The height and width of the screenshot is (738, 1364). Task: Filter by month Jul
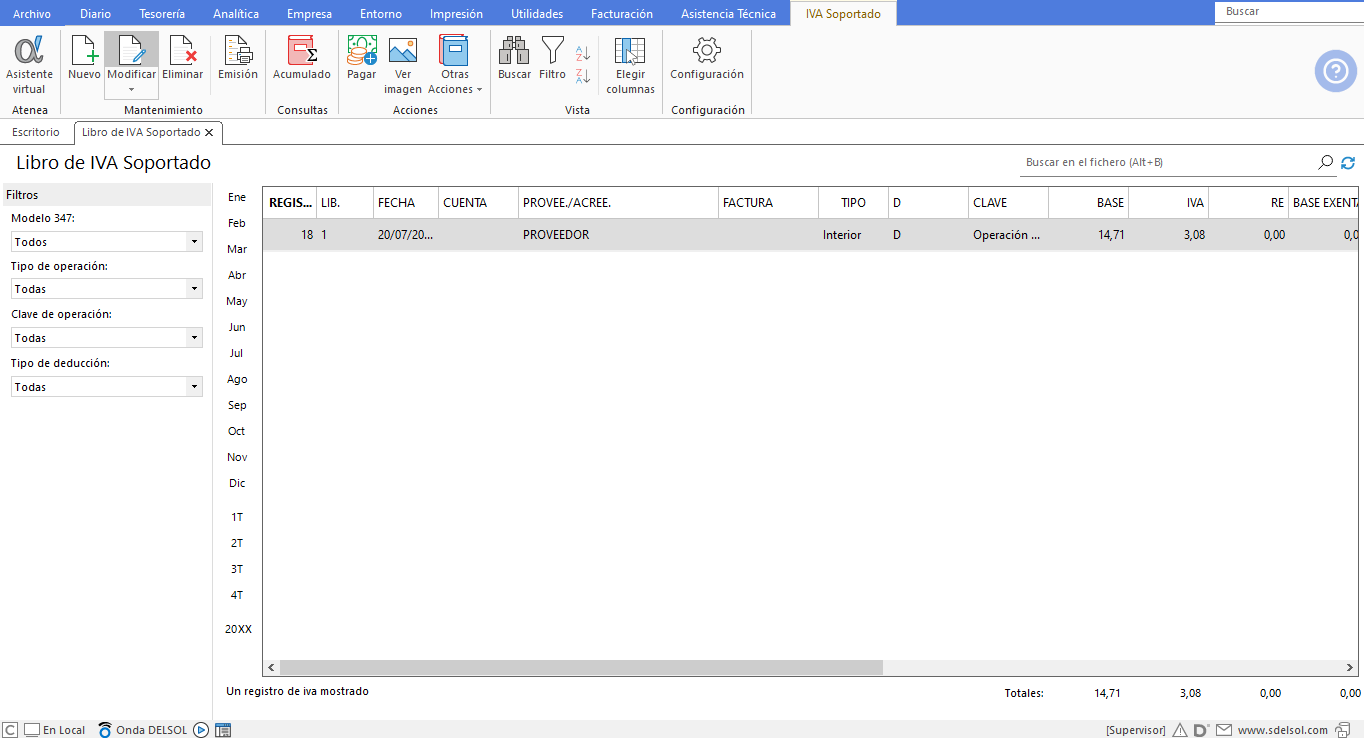coord(237,353)
